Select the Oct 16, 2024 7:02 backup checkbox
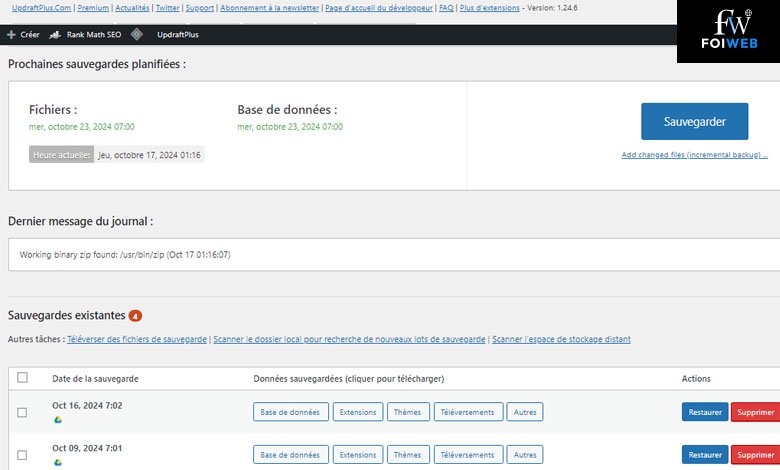Image resolution: width=780 pixels, height=470 pixels. coord(22,412)
